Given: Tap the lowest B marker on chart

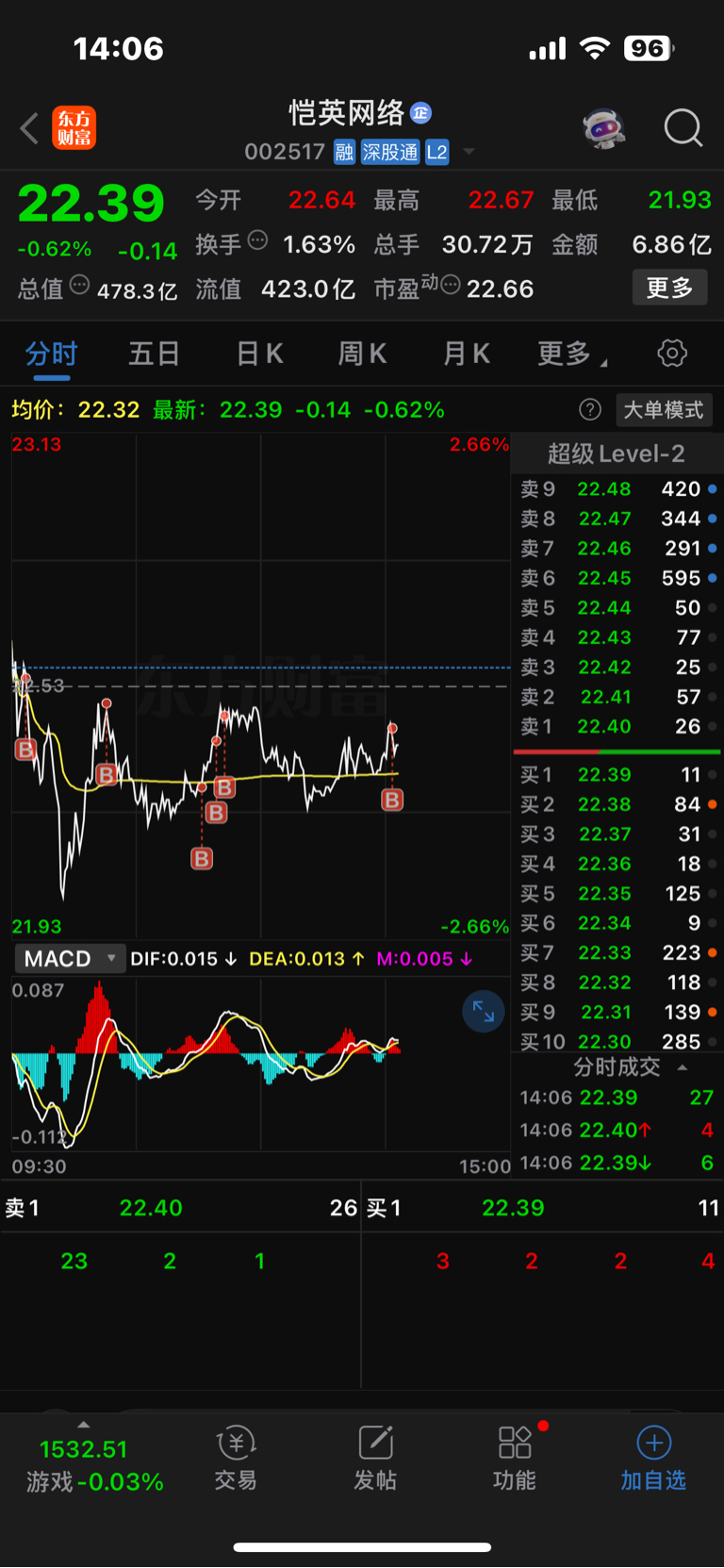Looking at the screenshot, I should click(x=202, y=858).
